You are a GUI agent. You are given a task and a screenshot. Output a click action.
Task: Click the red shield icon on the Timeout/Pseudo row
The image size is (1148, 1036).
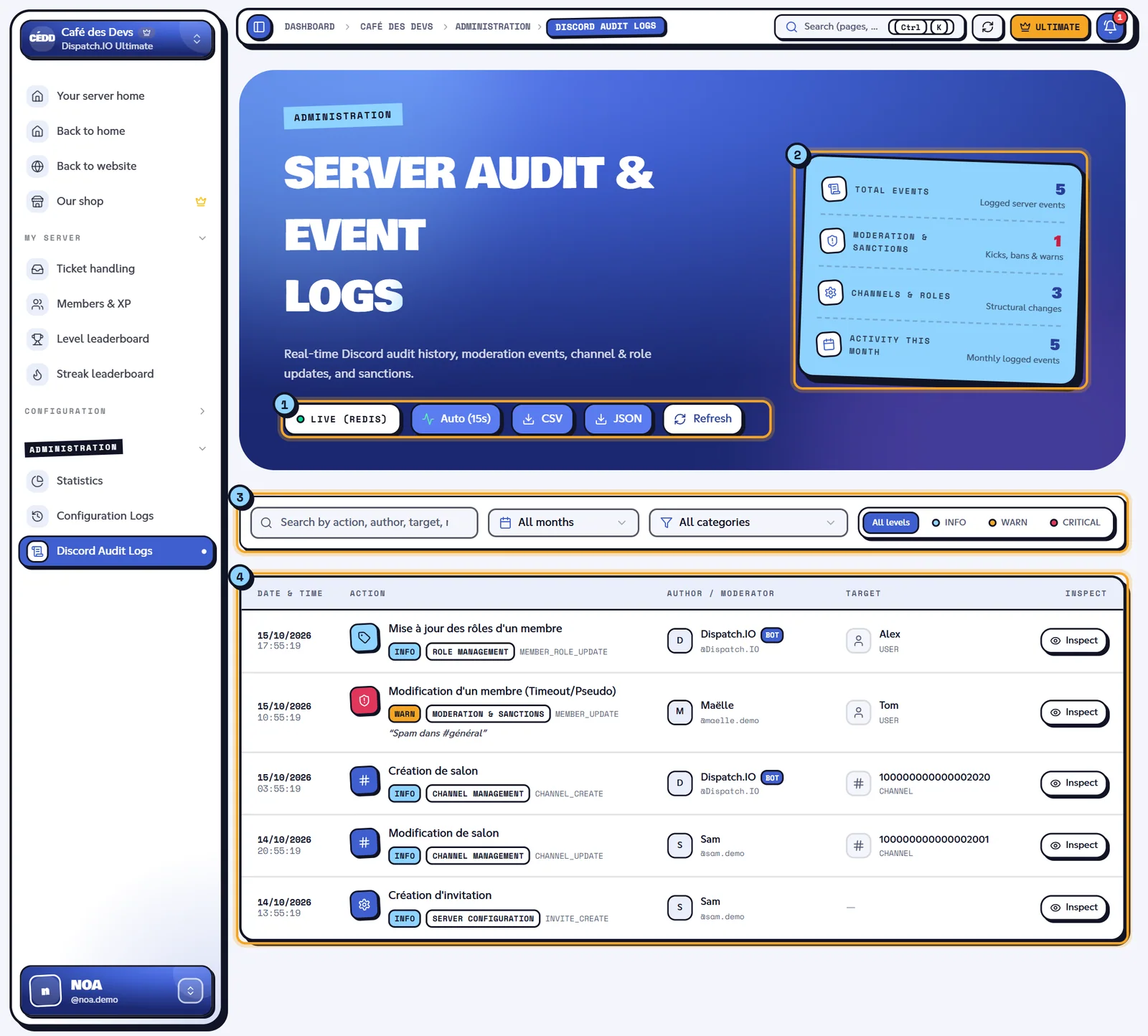pos(364,701)
